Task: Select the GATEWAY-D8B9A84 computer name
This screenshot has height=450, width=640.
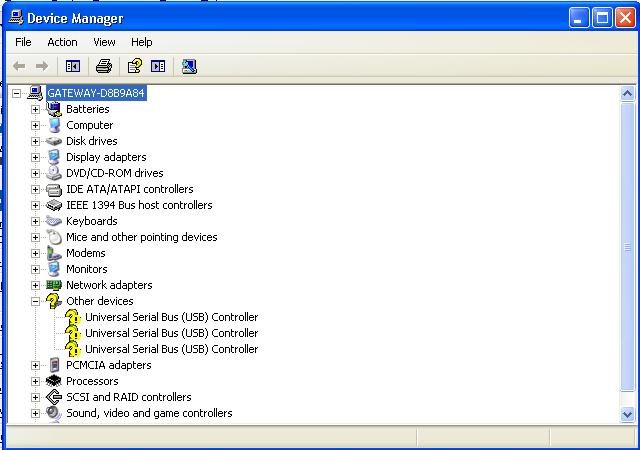Action: [96, 93]
